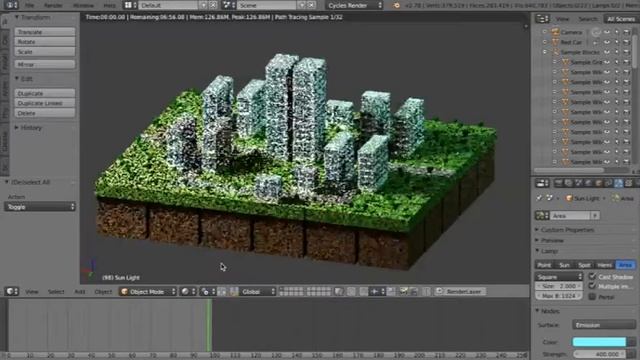Toggle Cast Shadow checkbox
640x360 pixels.
point(592,276)
